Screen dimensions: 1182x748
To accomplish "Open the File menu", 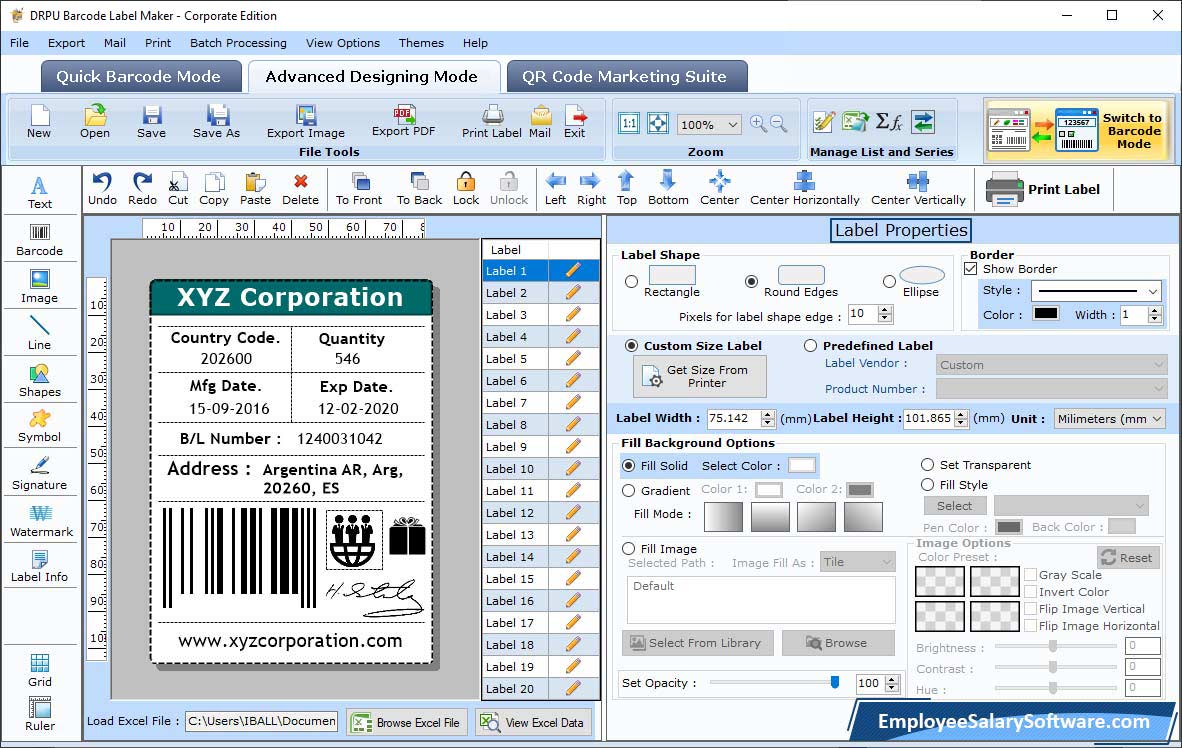I will 20,43.
